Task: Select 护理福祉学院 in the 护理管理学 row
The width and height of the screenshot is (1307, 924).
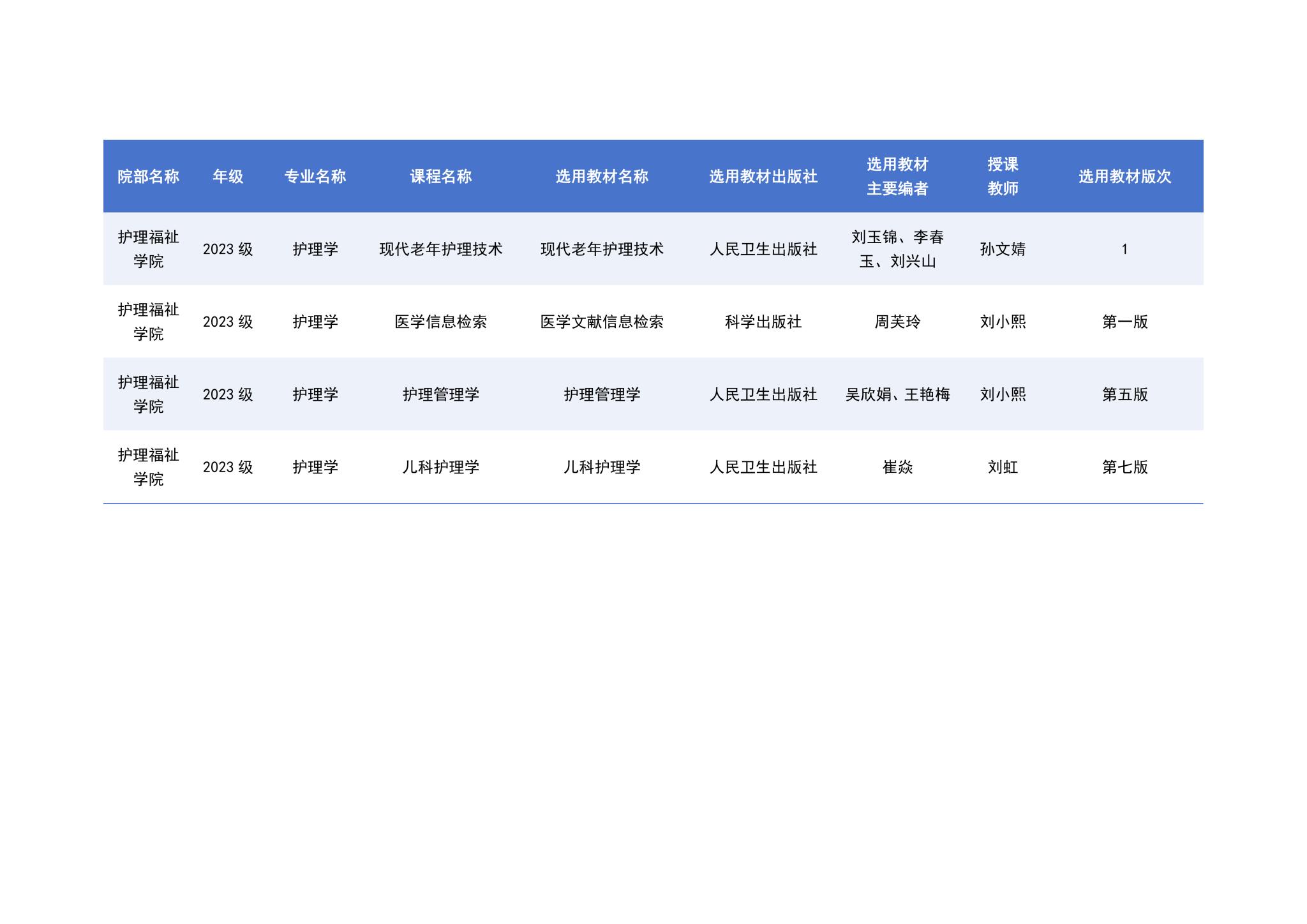Action: (148, 395)
